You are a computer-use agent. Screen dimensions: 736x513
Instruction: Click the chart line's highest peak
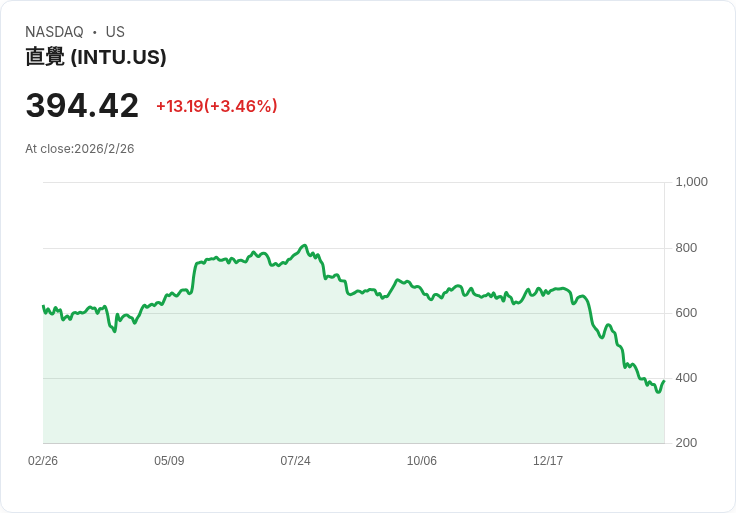[304, 245]
